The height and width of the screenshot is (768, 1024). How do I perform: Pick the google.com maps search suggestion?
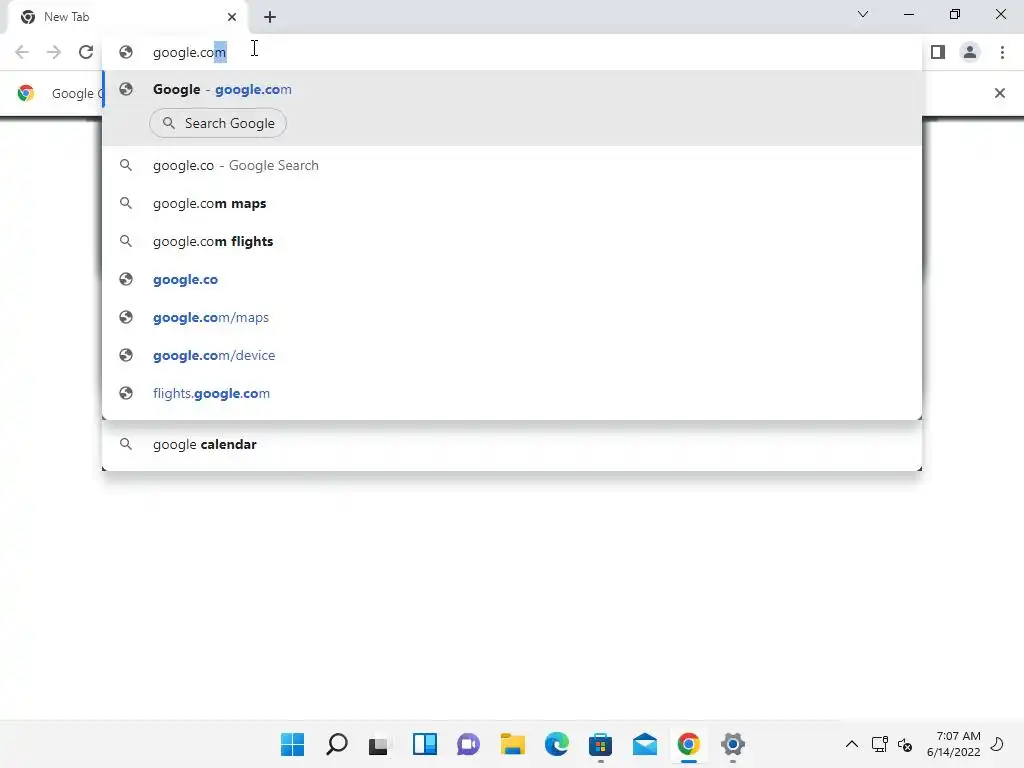pyautogui.click(x=512, y=204)
